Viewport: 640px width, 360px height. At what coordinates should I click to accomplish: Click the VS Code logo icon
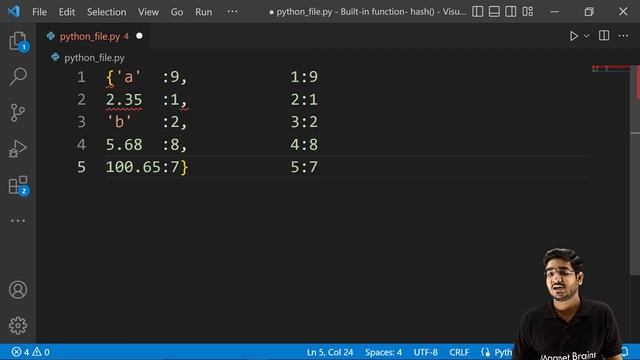click(x=13, y=11)
